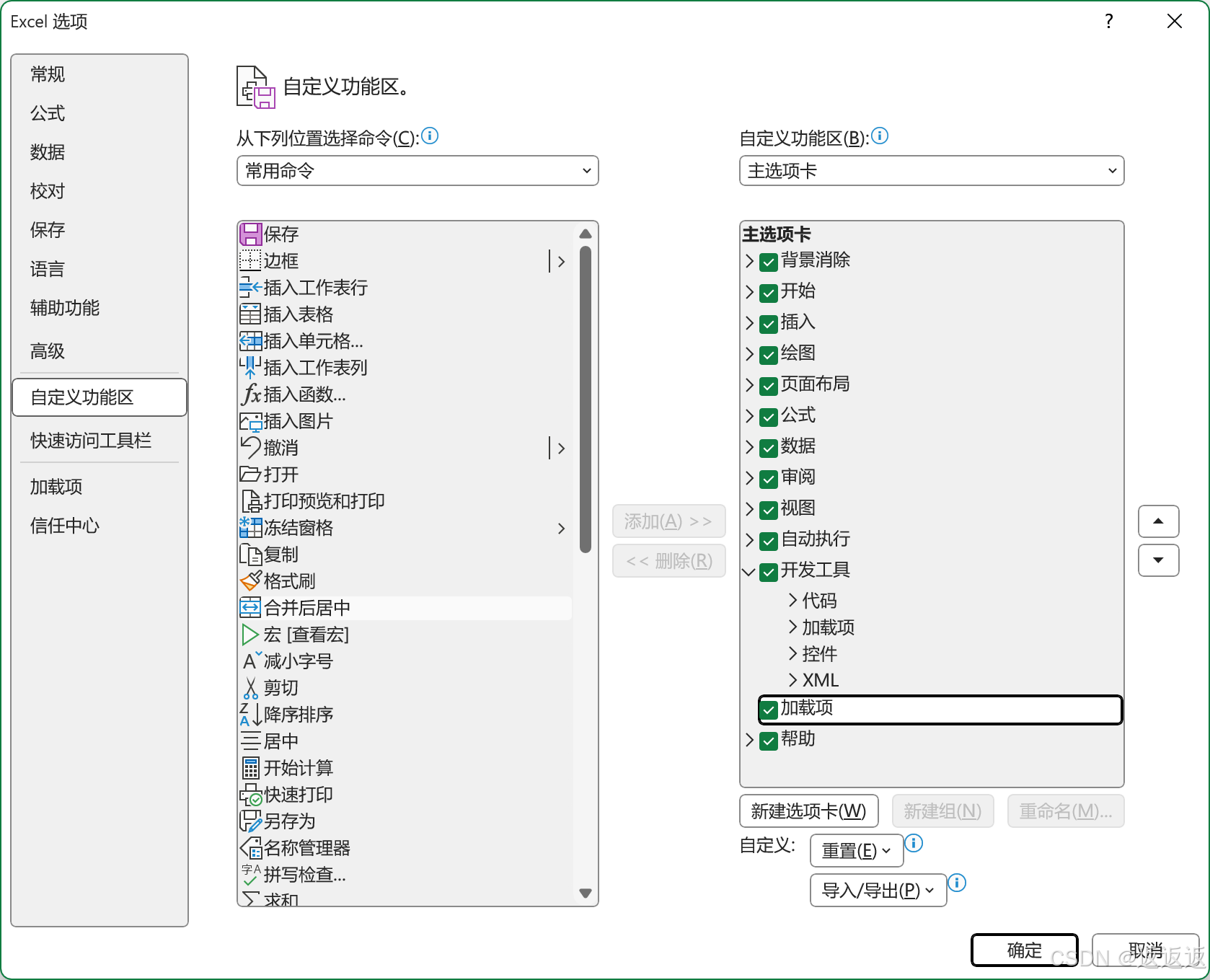This screenshot has width=1210, height=980.
Task: Select the 边框 borders icon
Action: [250, 260]
